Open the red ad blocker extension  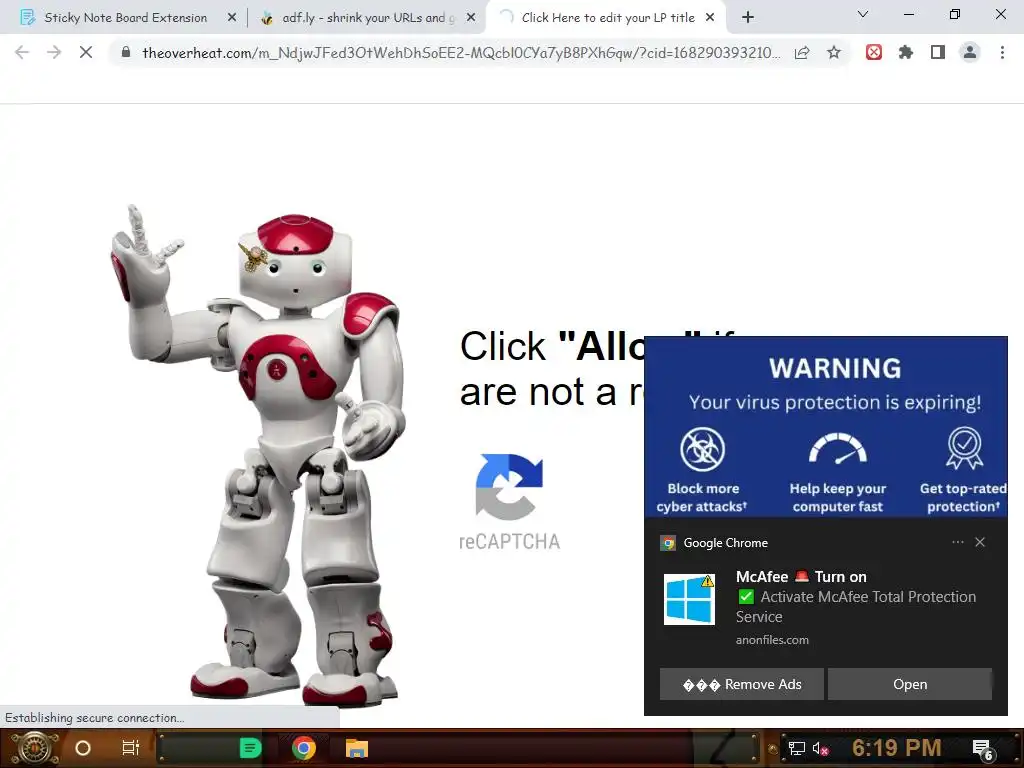874,52
